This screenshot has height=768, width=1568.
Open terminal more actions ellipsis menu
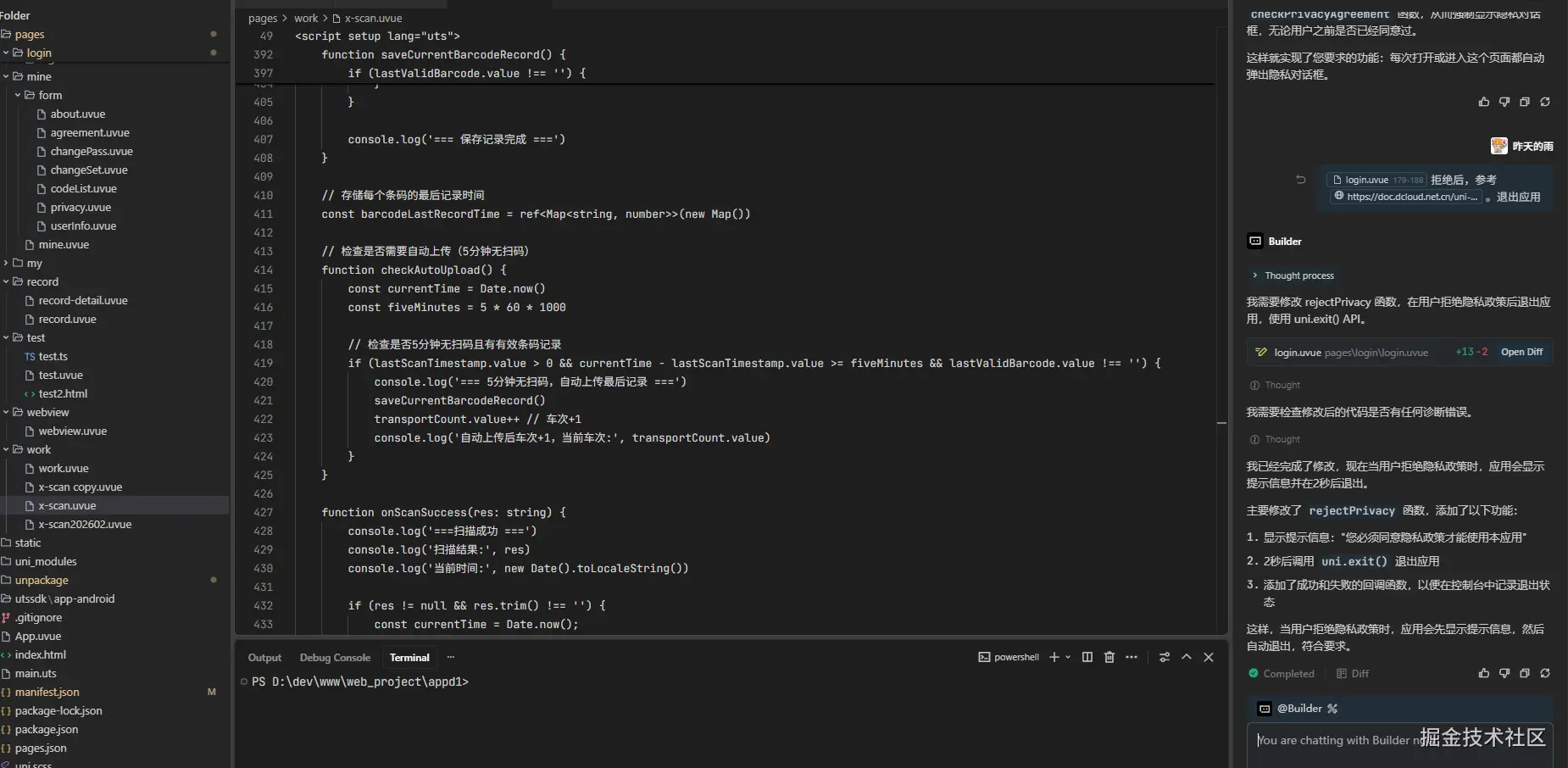[1132, 657]
